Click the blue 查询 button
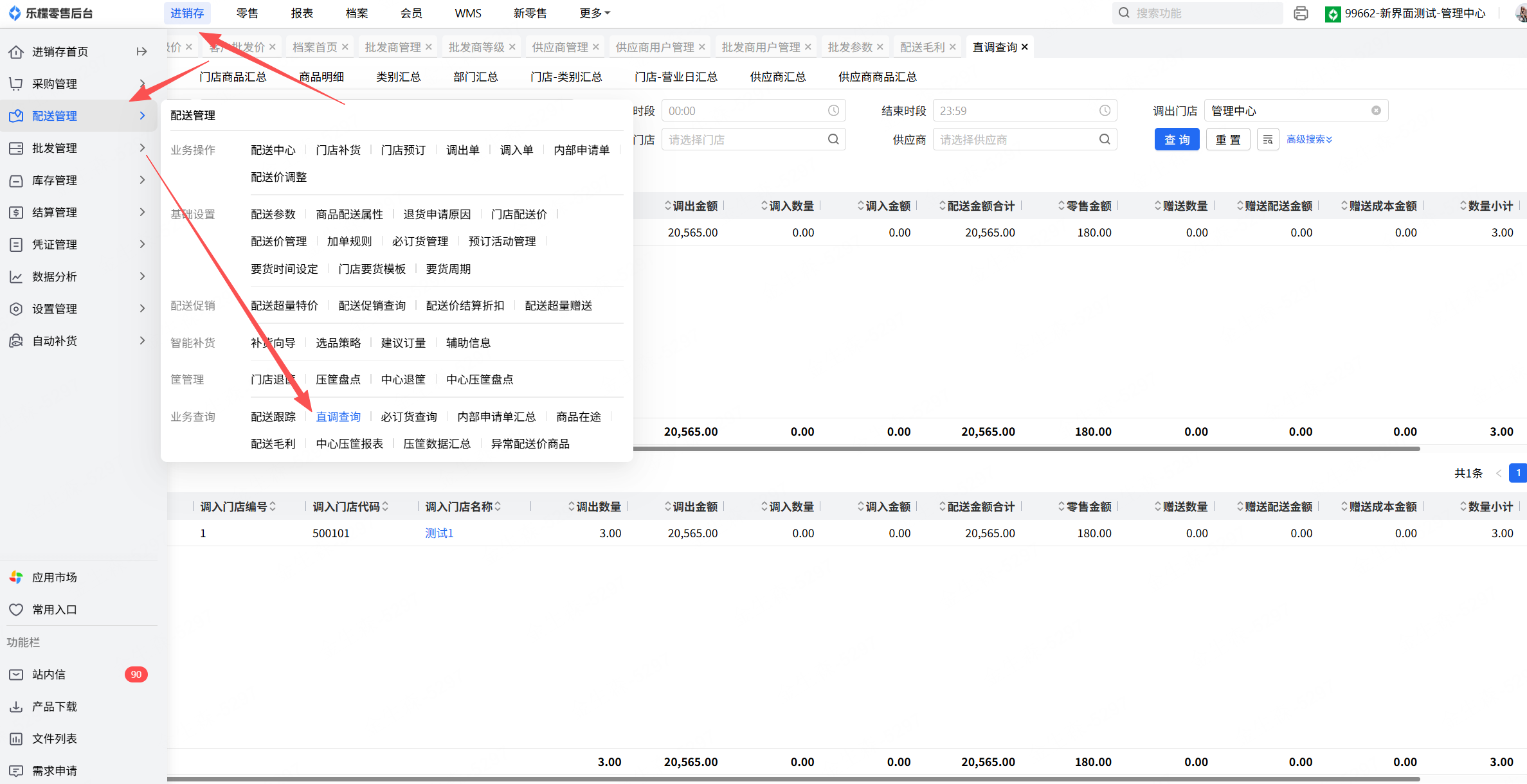The width and height of the screenshot is (1527, 784). (x=1177, y=139)
